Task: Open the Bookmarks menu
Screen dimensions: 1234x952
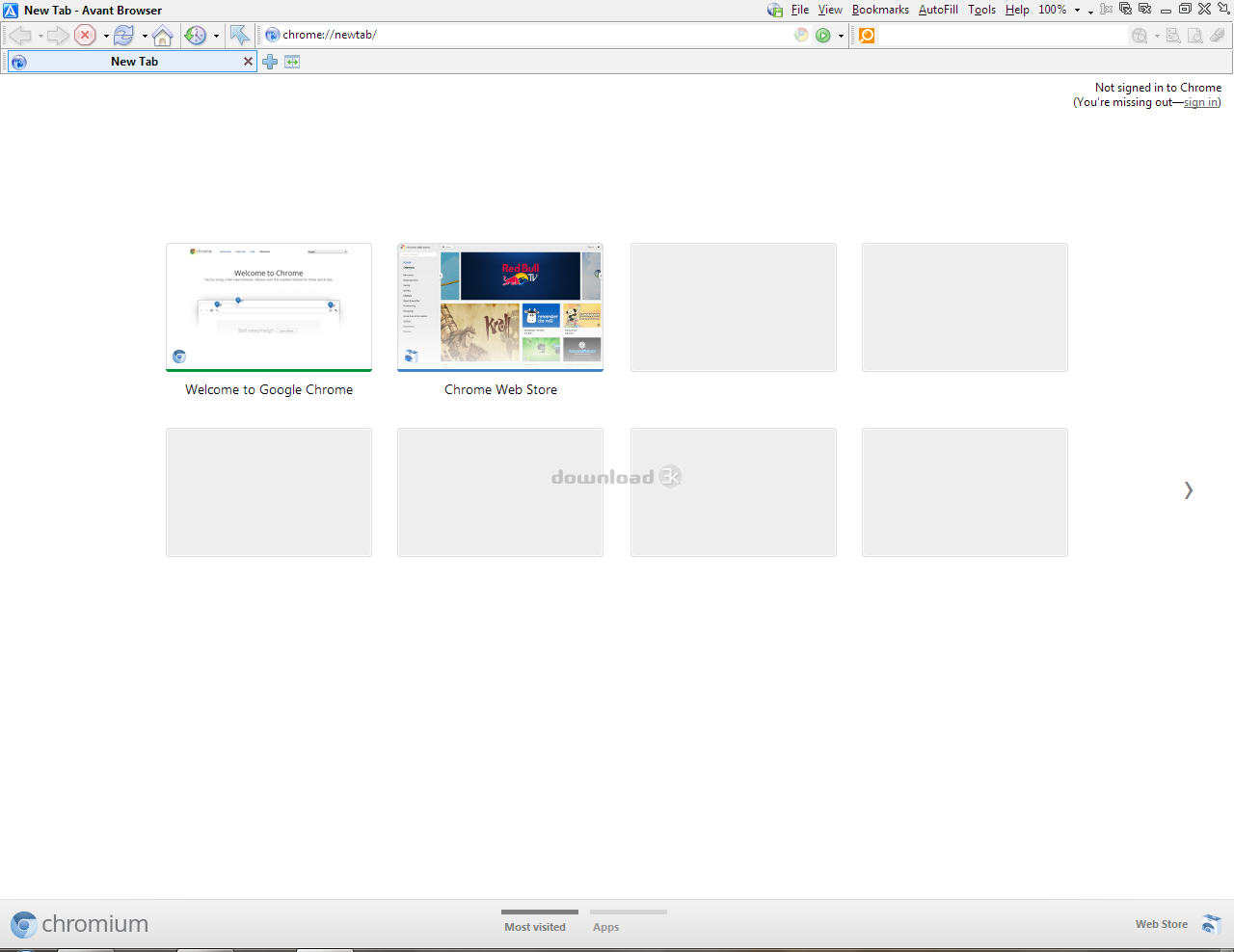Action: pyautogui.click(x=880, y=10)
